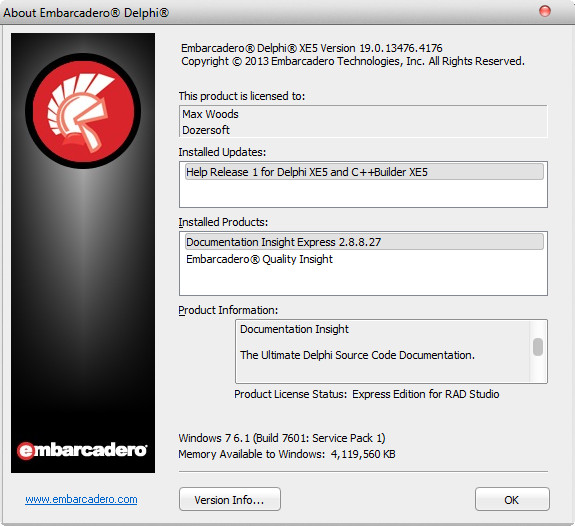Open the Version Info dialog
This screenshot has width=575, height=526.
(230, 499)
